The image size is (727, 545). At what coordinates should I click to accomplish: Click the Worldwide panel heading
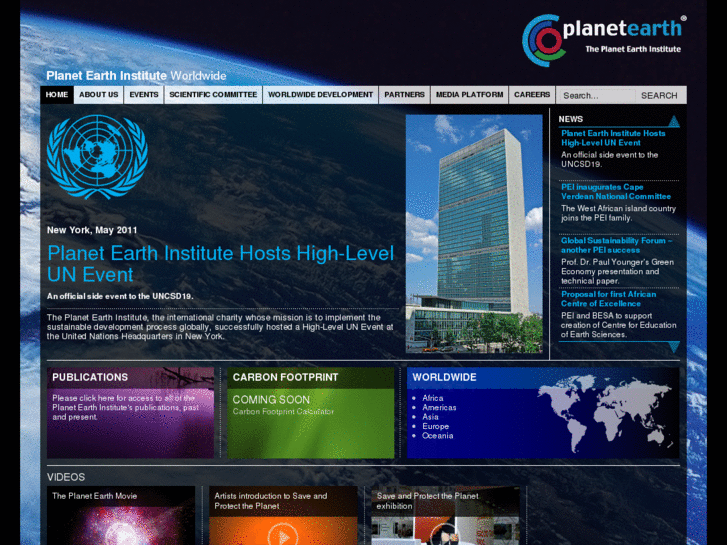pos(444,377)
